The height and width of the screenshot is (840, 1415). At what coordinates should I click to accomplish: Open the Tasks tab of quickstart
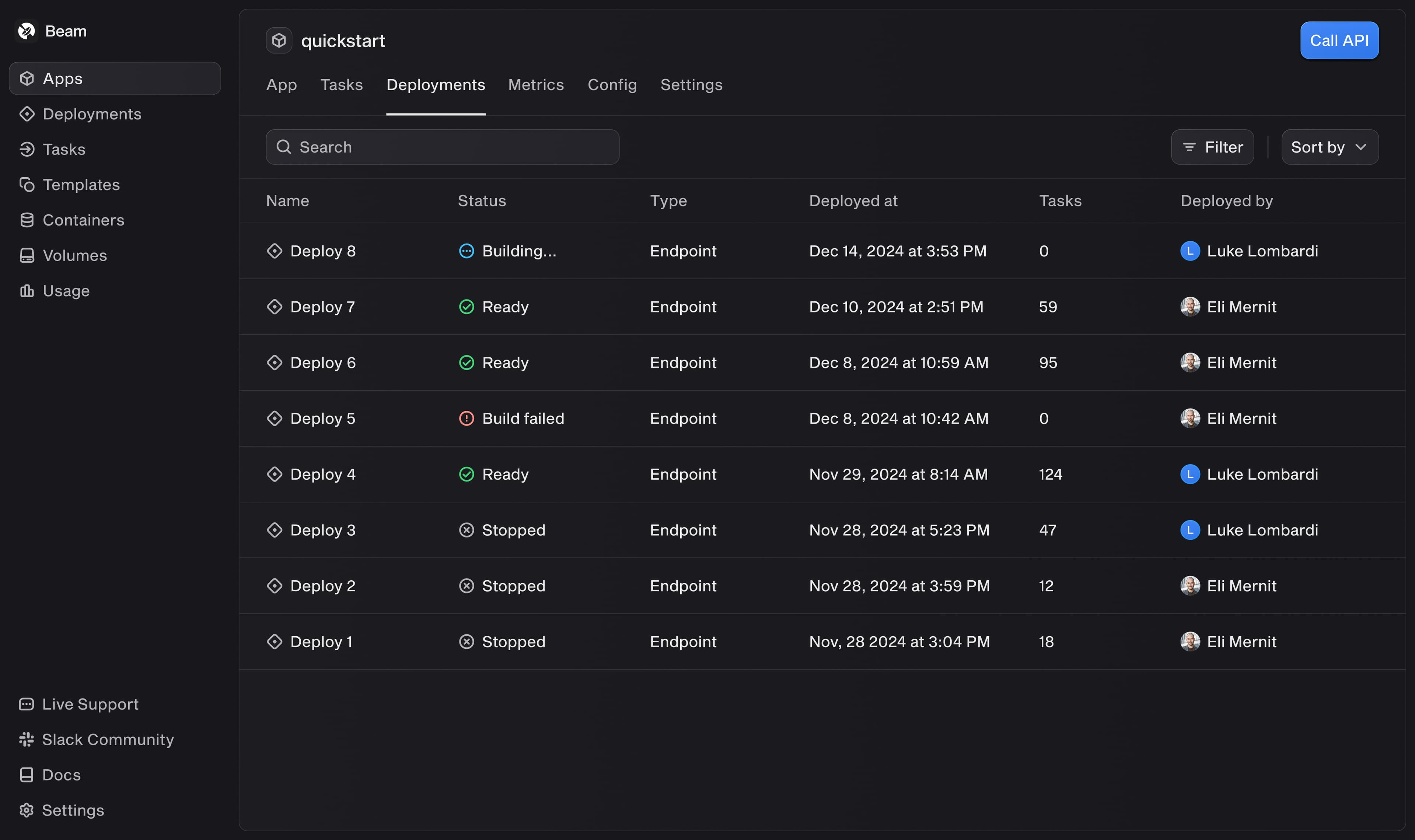point(341,85)
